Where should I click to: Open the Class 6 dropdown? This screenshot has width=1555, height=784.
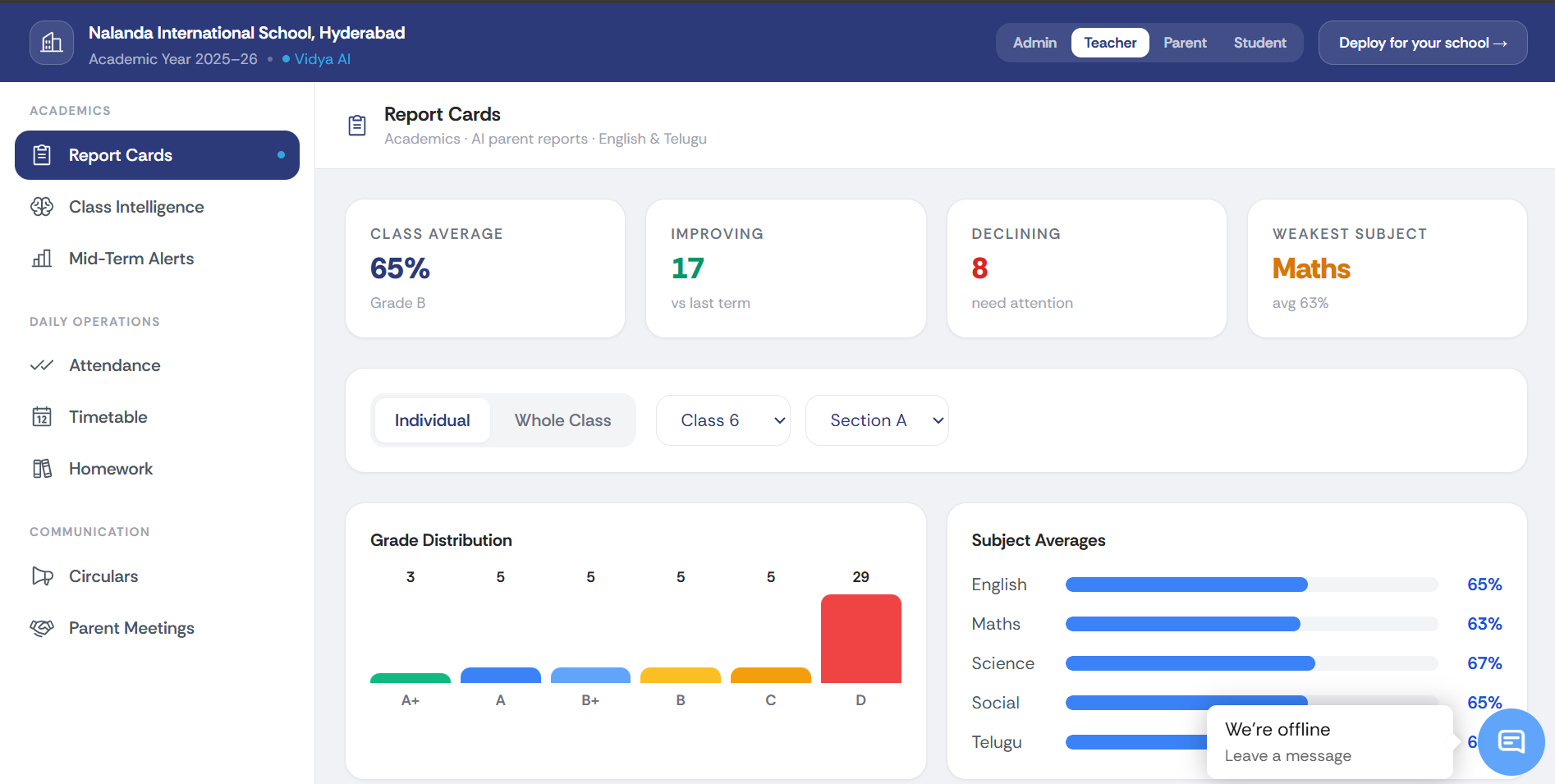[723, 420]
